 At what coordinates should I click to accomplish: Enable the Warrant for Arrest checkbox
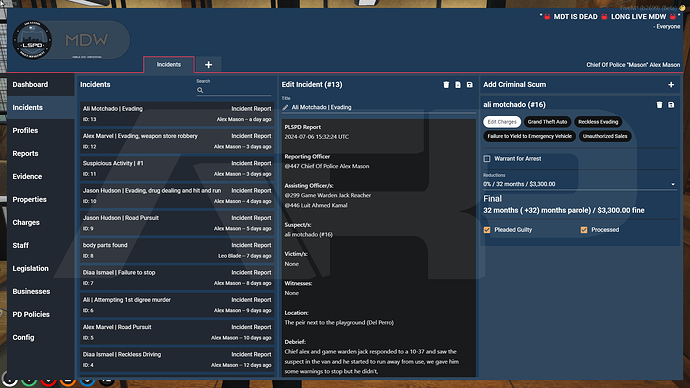tap(487, 159)
